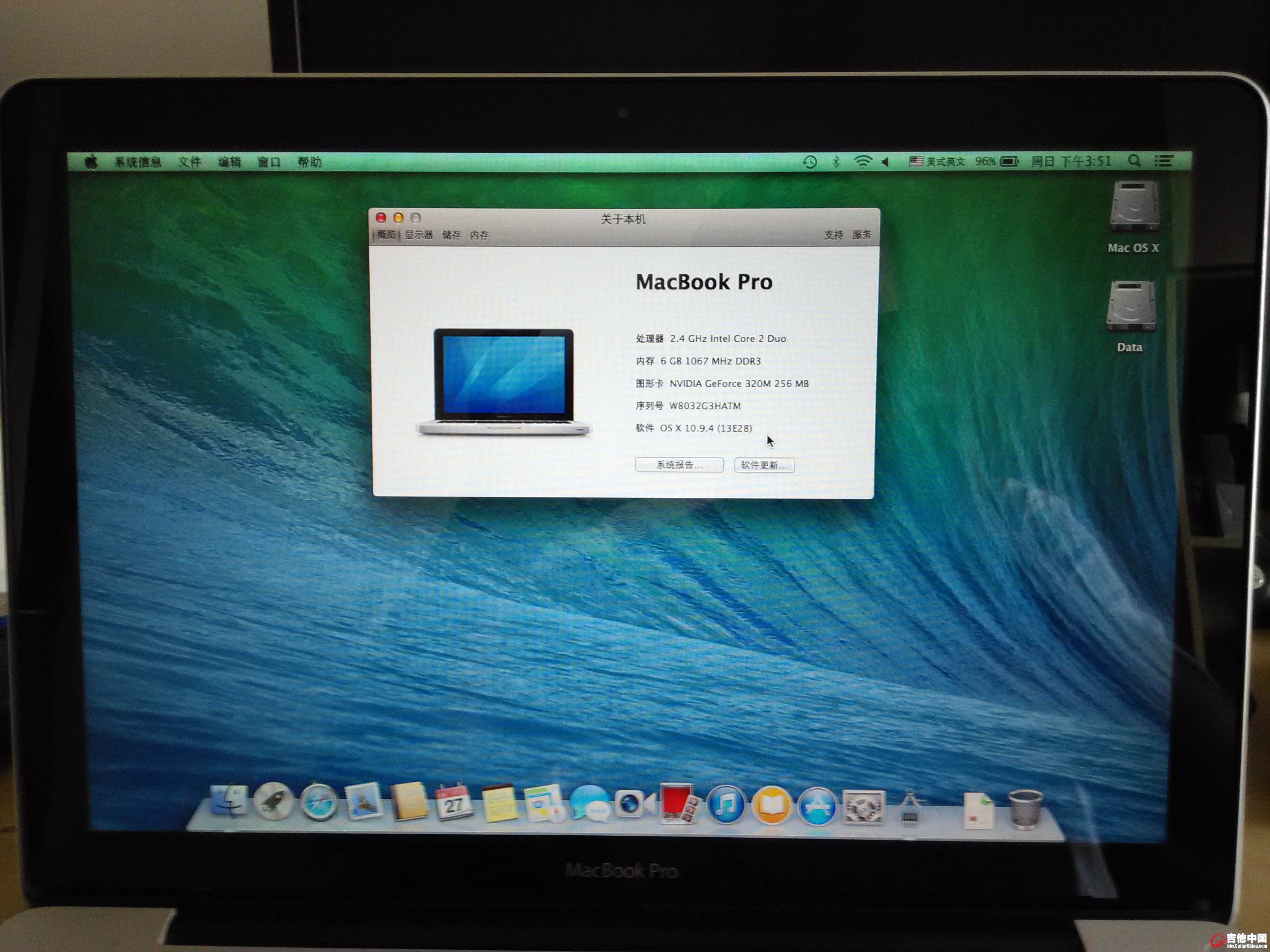Viewport: 1270px width, 952px height.
Task: Click volume speaker icon in menu bar
Action: (886, 162)
